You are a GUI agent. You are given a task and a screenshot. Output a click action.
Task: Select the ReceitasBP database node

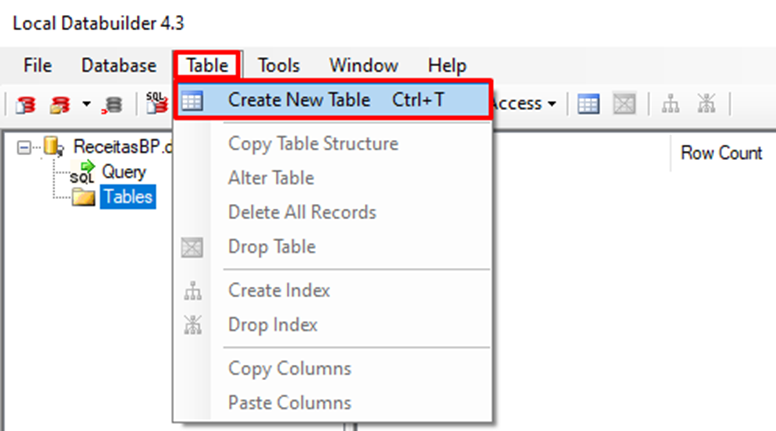pyautogui.click(x=109, y=148)
